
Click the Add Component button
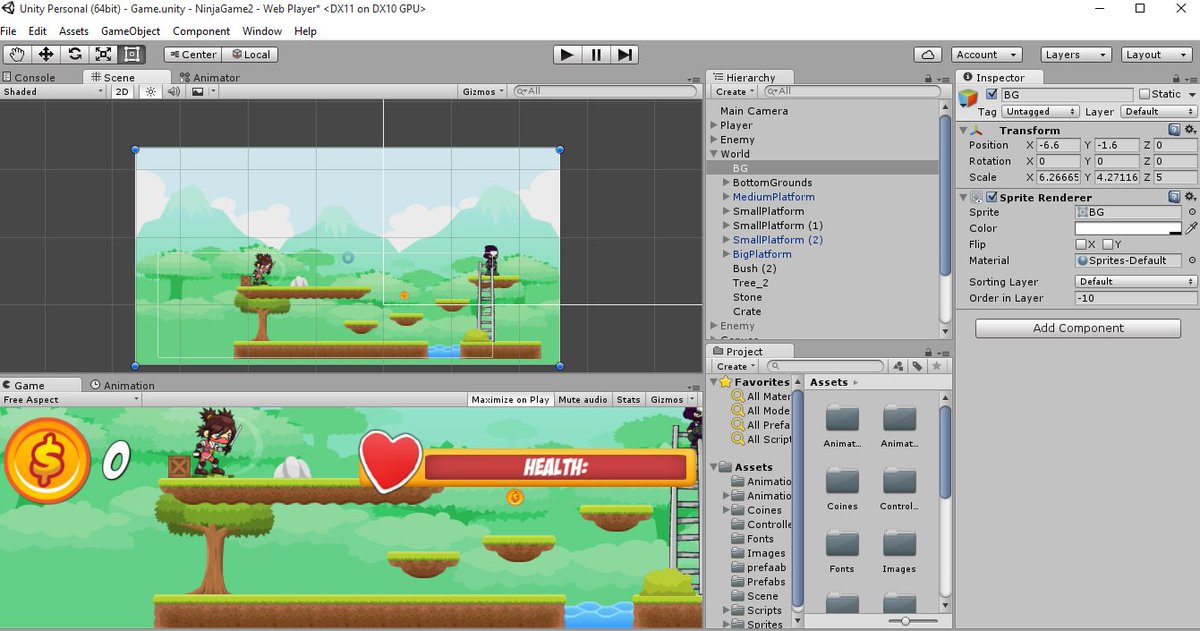click(x=1078, y=328)
